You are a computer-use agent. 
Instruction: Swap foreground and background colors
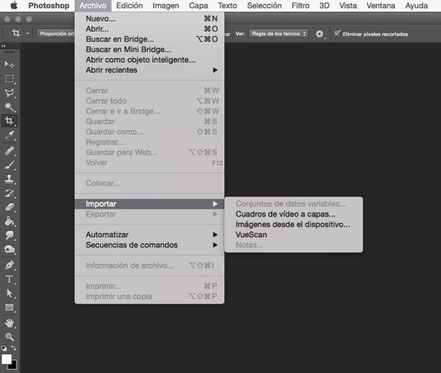click(x=14, y=348)
